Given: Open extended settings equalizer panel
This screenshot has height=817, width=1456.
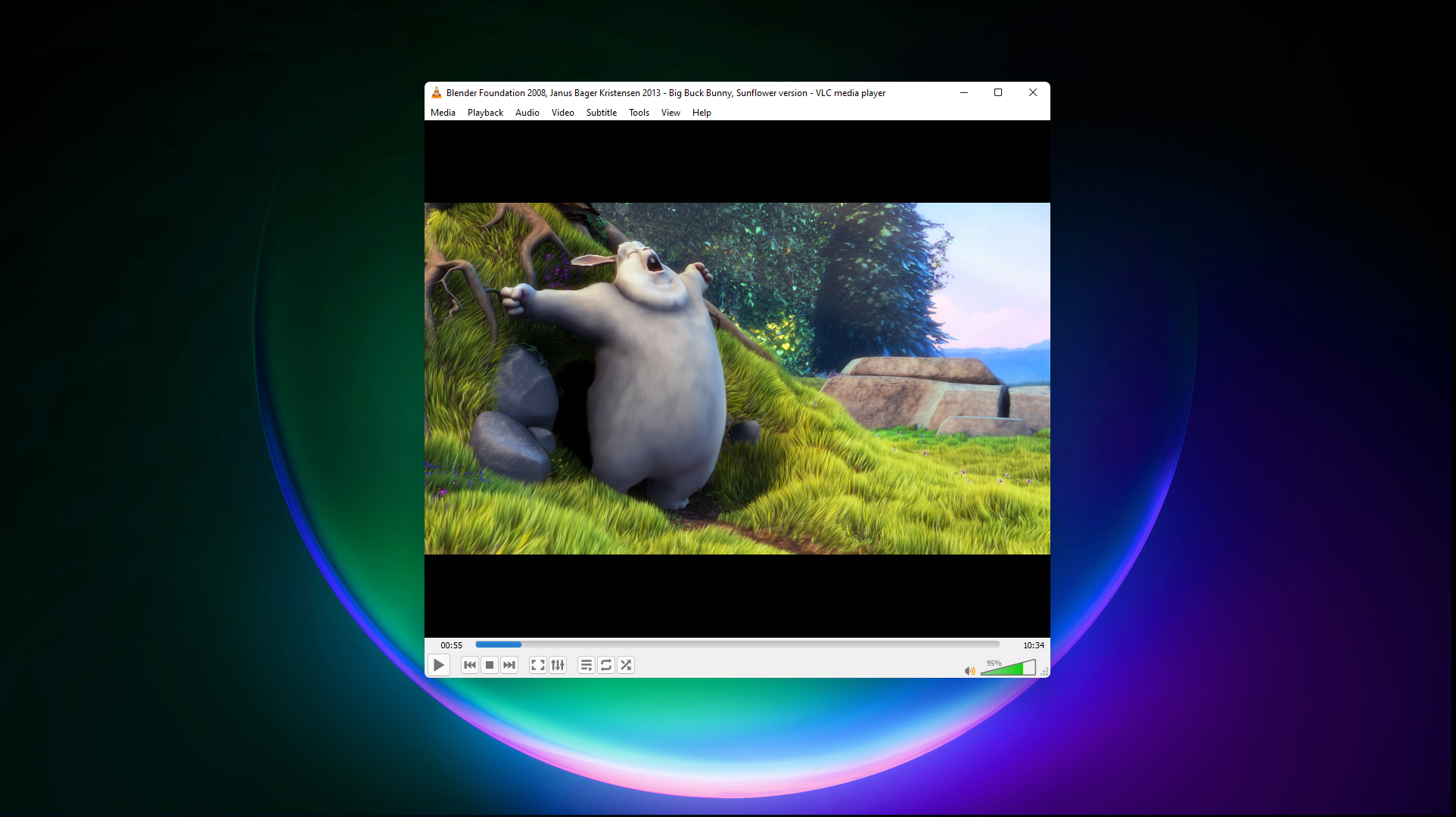Looking at the screenshot, I should tap(558, 665).
